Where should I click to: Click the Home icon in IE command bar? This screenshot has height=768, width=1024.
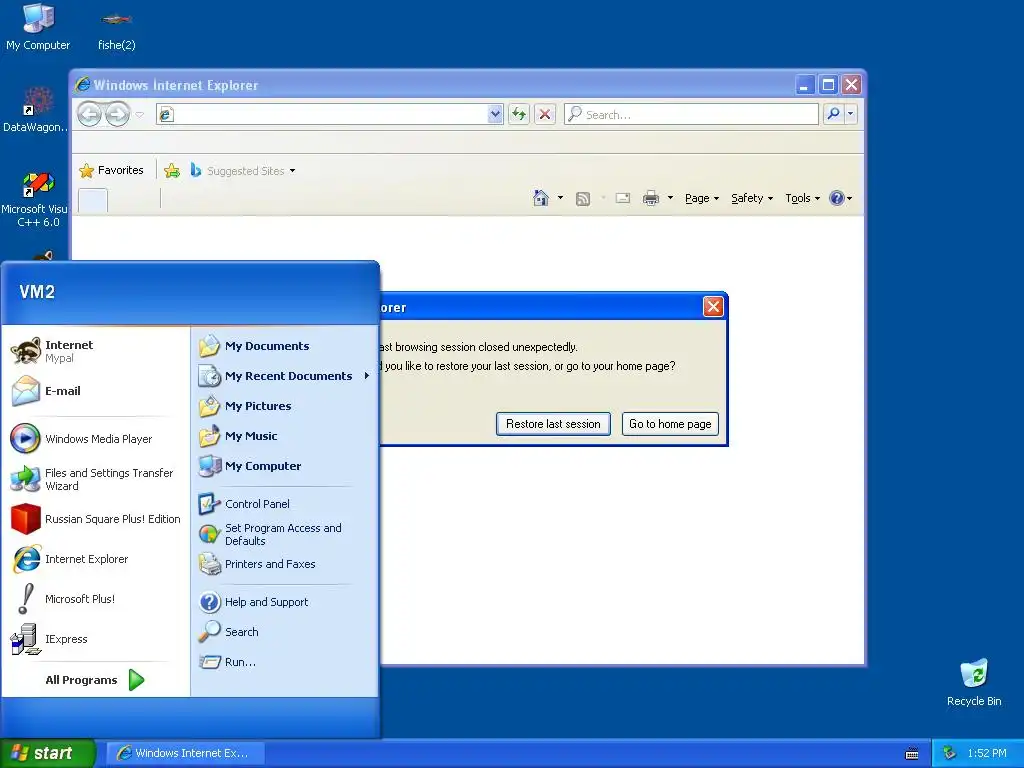[541, 198]
